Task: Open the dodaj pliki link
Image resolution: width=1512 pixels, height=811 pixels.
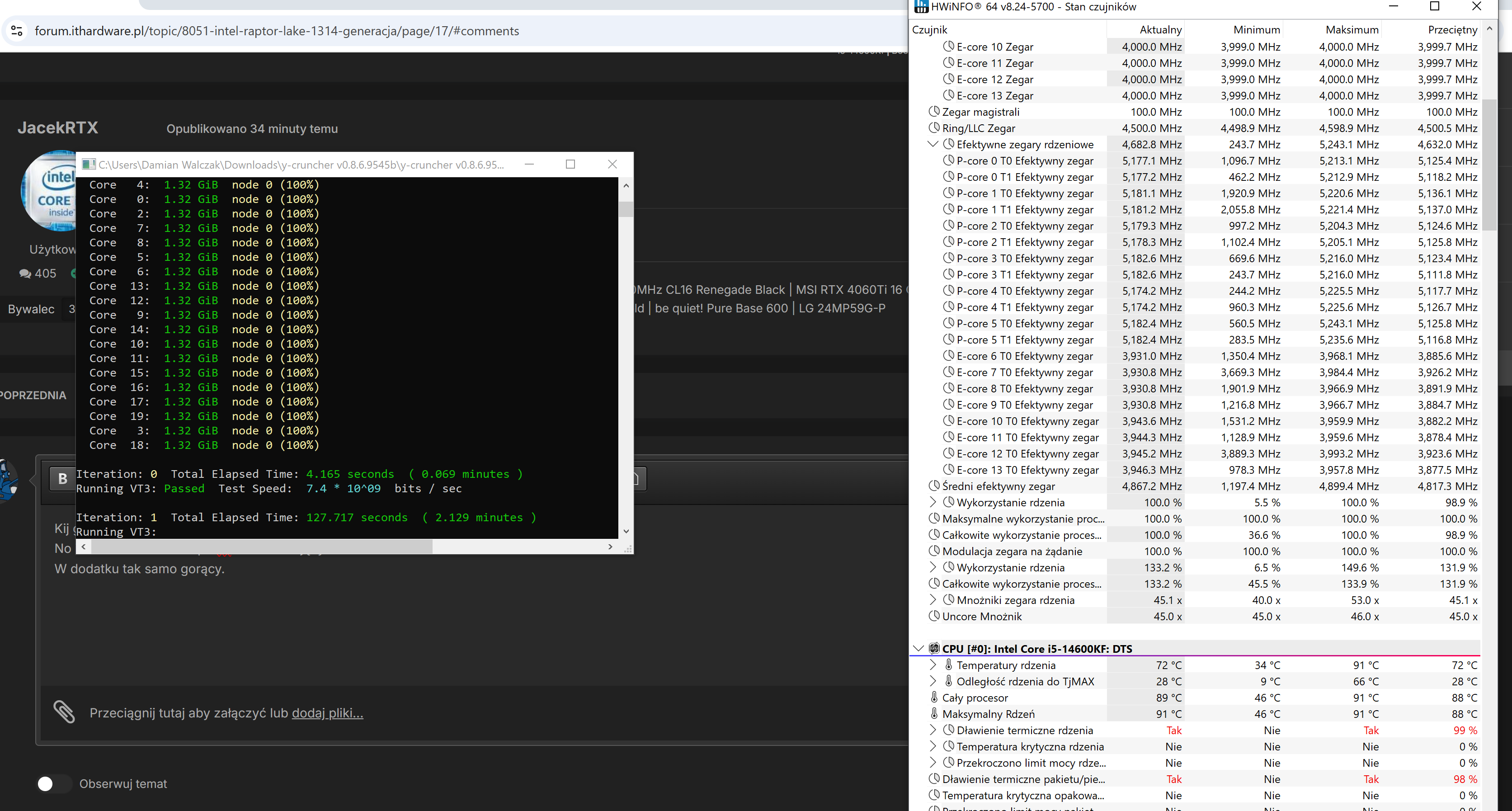Action: coord(328,713)
